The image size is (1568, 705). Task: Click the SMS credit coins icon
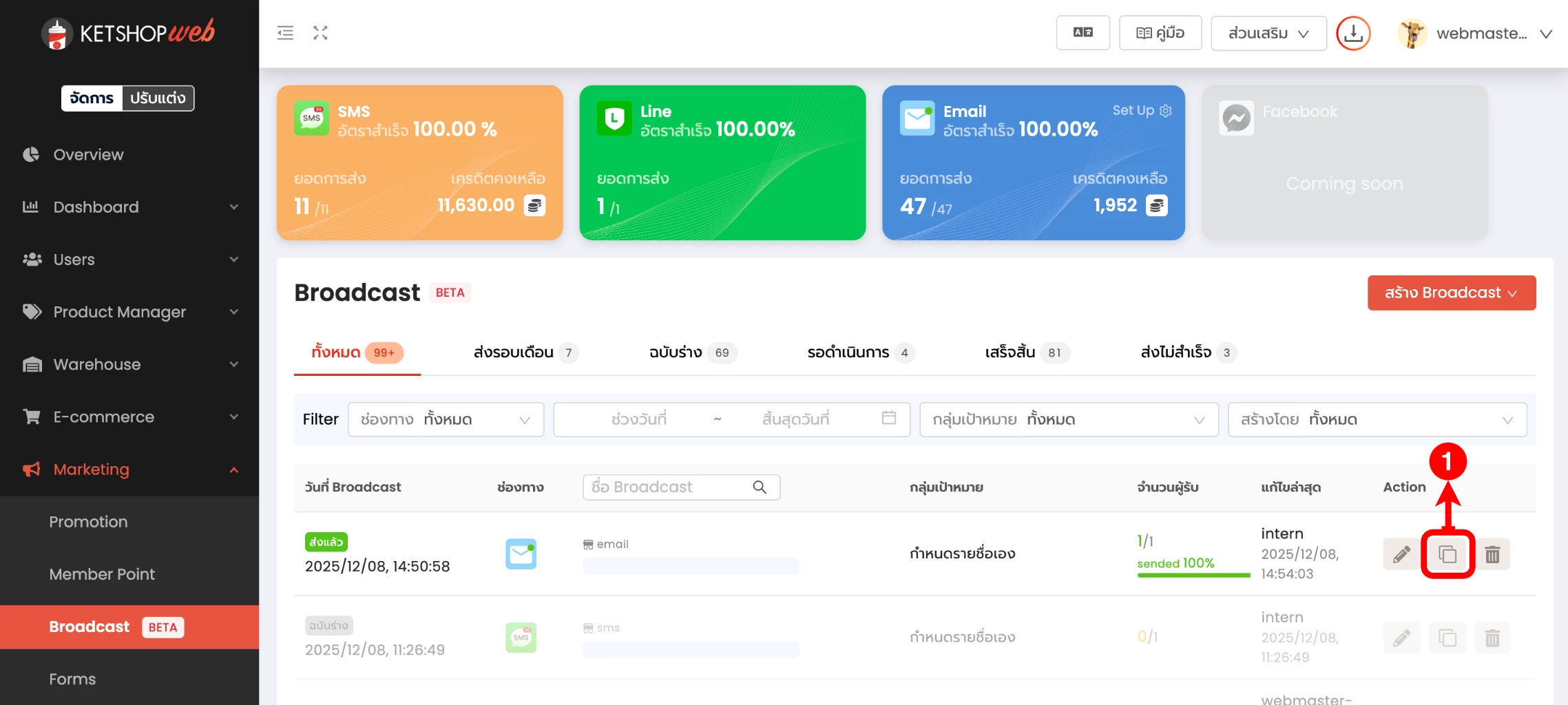click(534, 205)
